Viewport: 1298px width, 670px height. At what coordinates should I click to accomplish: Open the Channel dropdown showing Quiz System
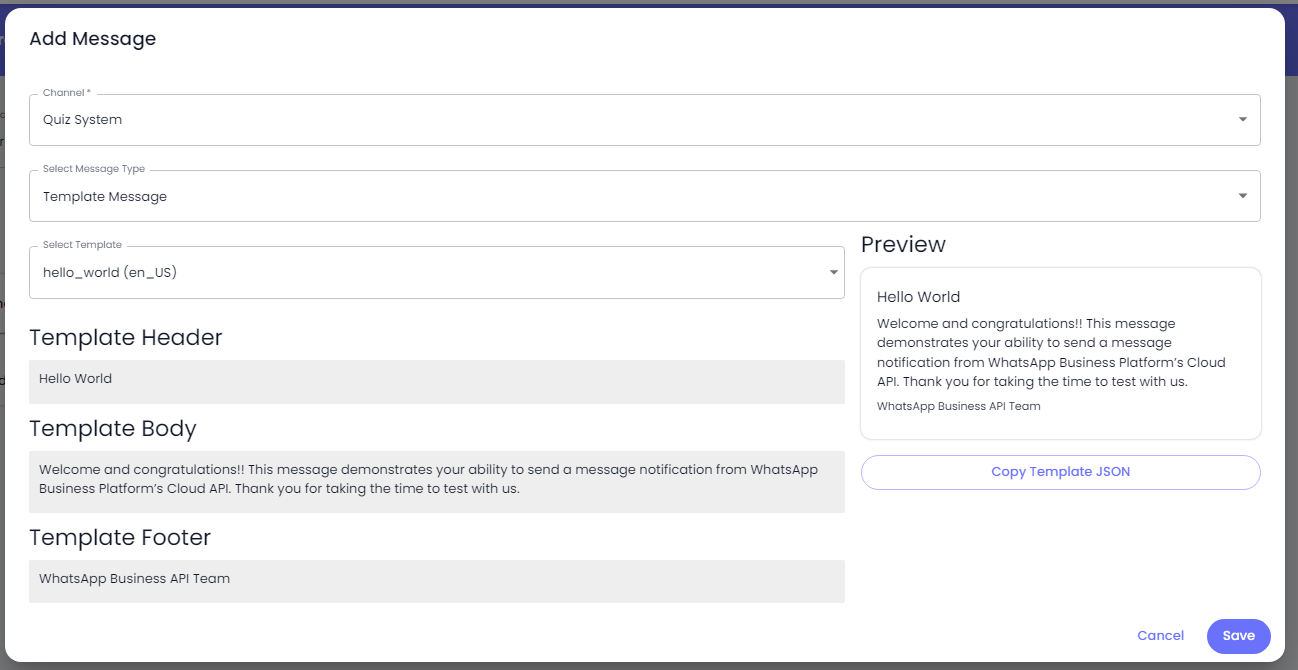[644, 120]
